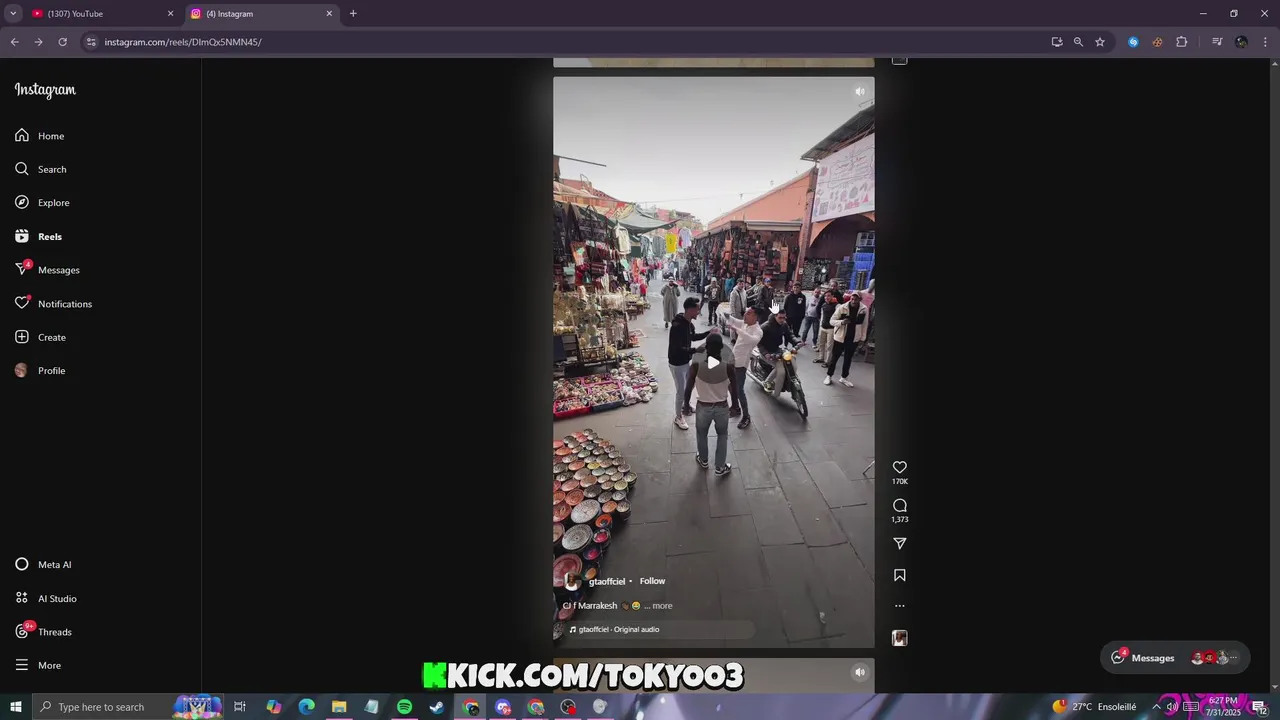
Task: Like the reel using the heart icon
Action: coord(899,467)
